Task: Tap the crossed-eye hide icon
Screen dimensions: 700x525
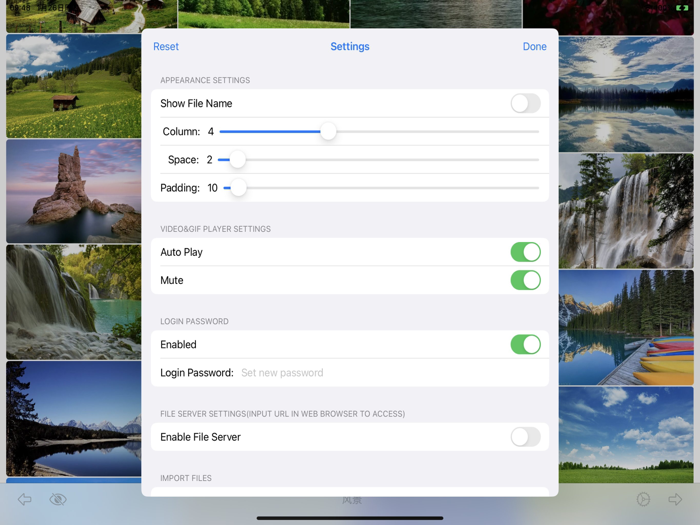Action: pyautogui.click(x=58, y=499)
